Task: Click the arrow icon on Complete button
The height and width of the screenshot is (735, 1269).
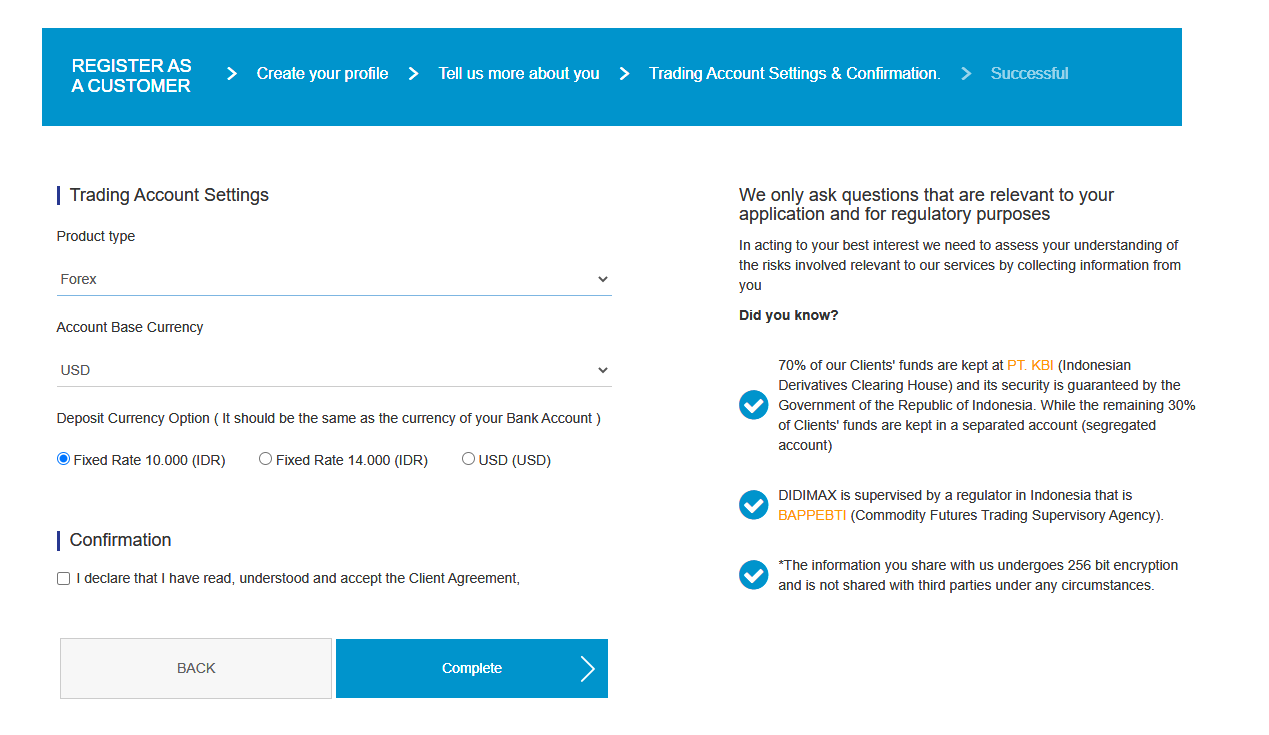Action: tap(588, 669)
